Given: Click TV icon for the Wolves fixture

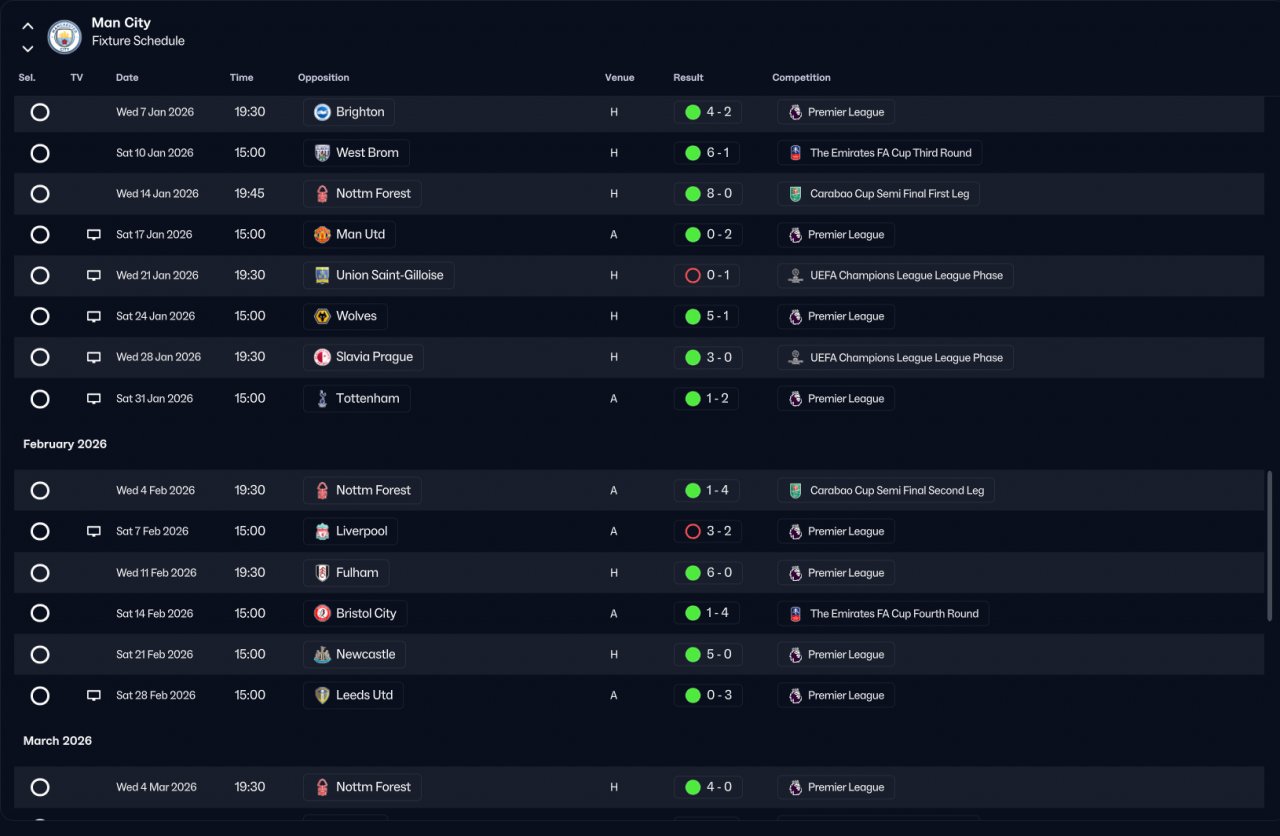Looking at the screenshot, I should [x=94, y=316].
